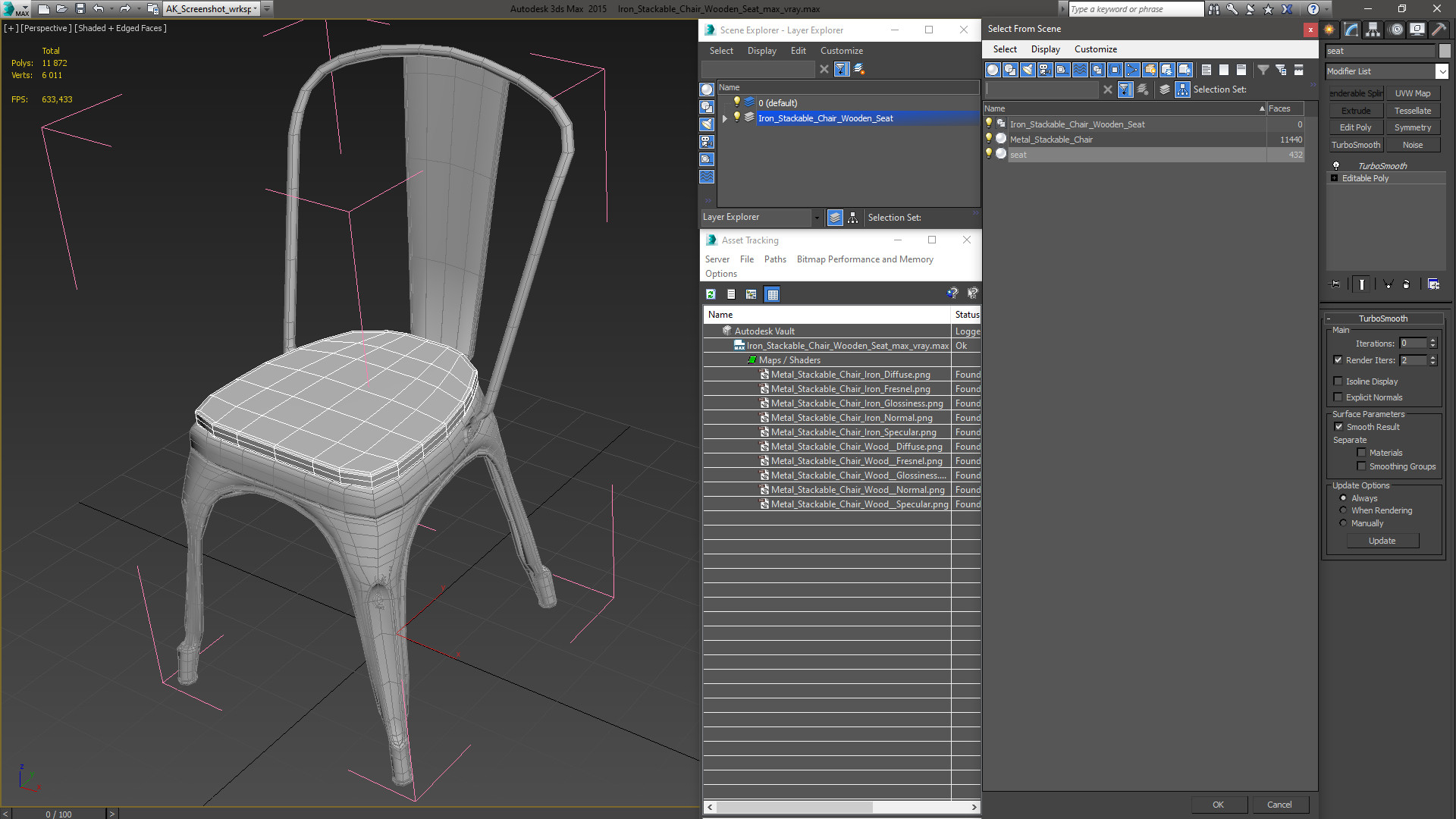The image size is (1456, 819).
Task: Open workspace selector AK_Screenshot_wrksp dropdown
Action: pos(255,9)
